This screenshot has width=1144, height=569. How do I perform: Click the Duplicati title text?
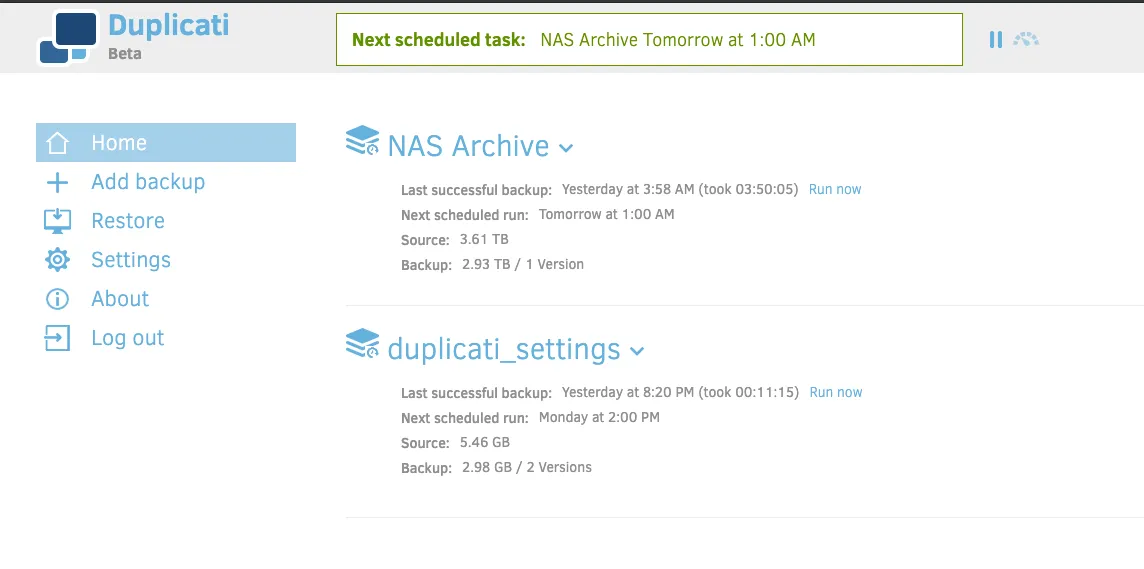click(169, 26)
